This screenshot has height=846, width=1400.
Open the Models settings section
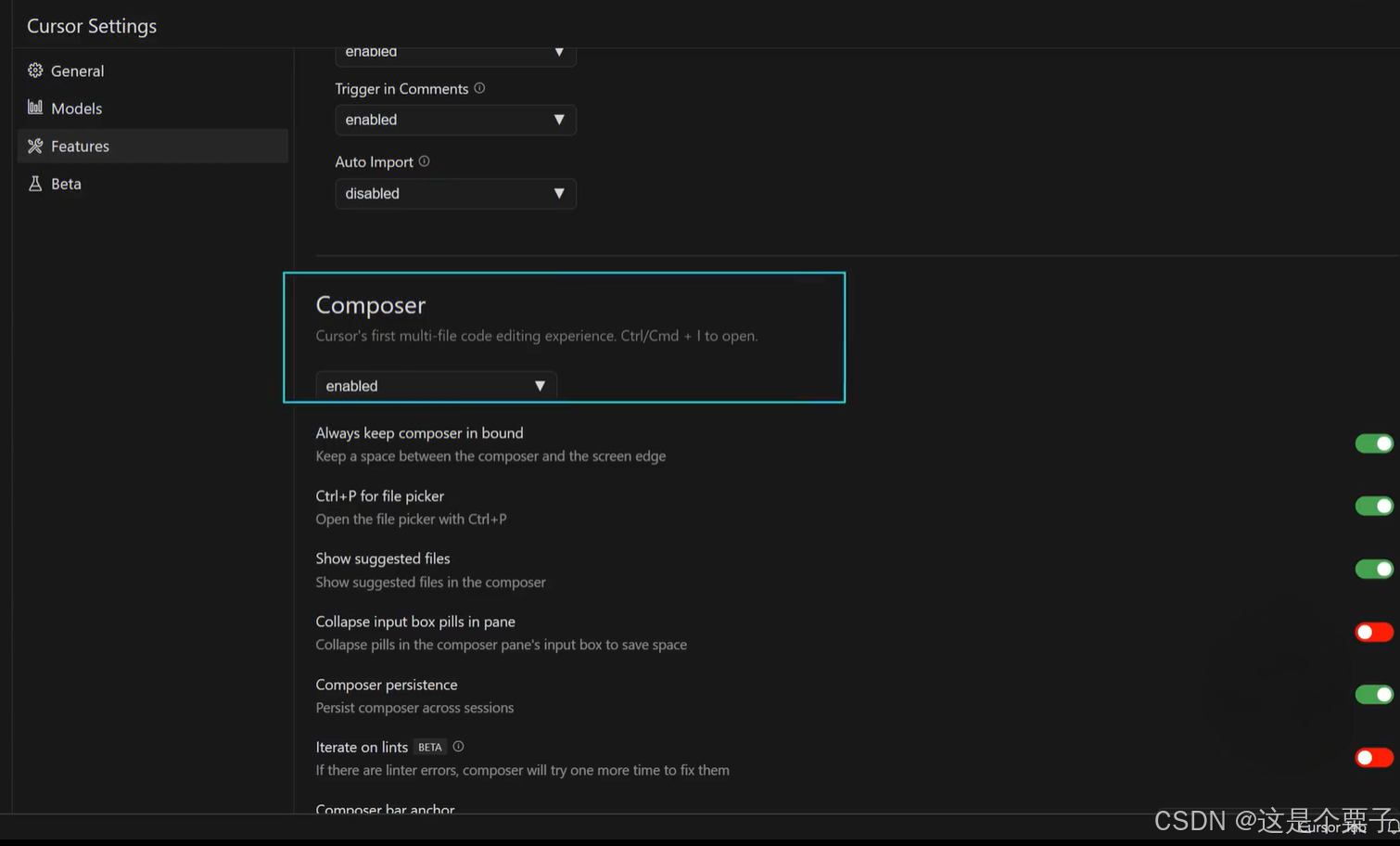pos(152,109)
